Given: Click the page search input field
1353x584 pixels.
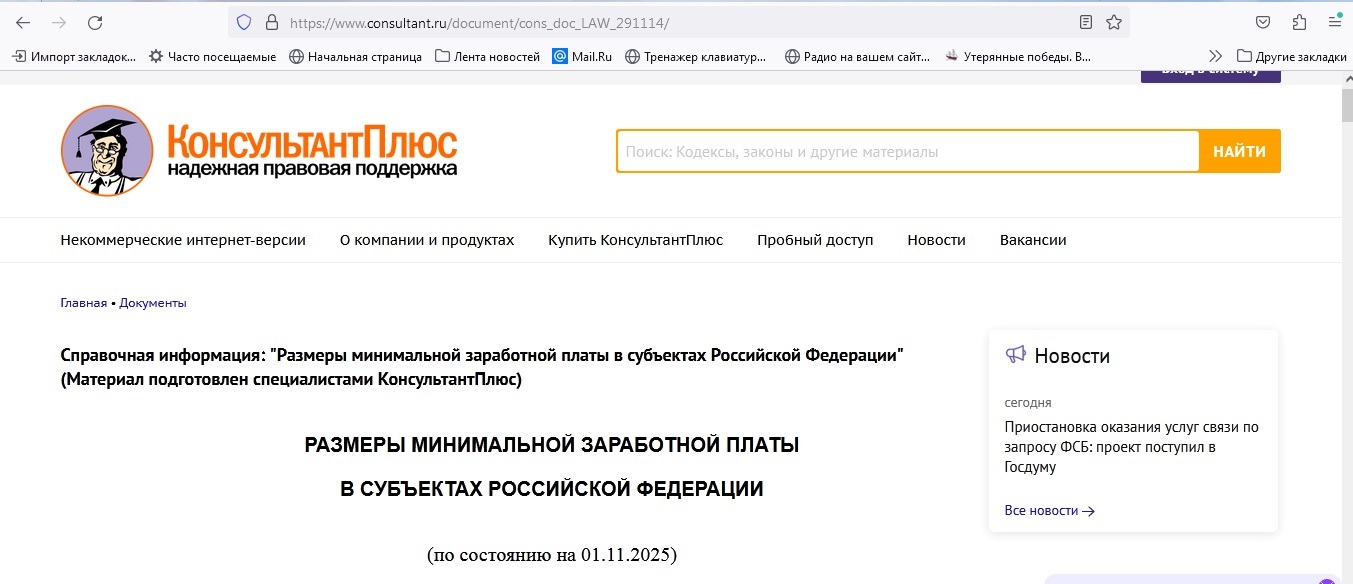Looking at the screenshot, I should (x=907, y=152).
